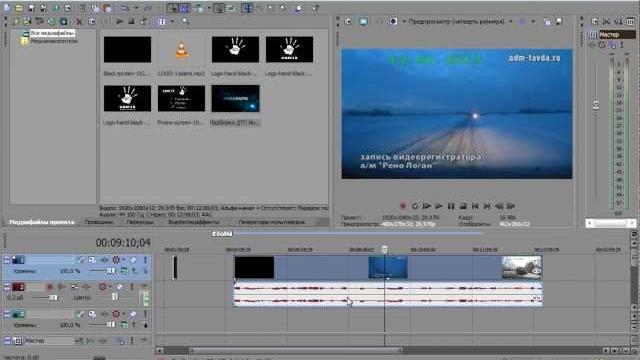
Task: Stop playback in preview transport
Action: (x=463, y=206)
